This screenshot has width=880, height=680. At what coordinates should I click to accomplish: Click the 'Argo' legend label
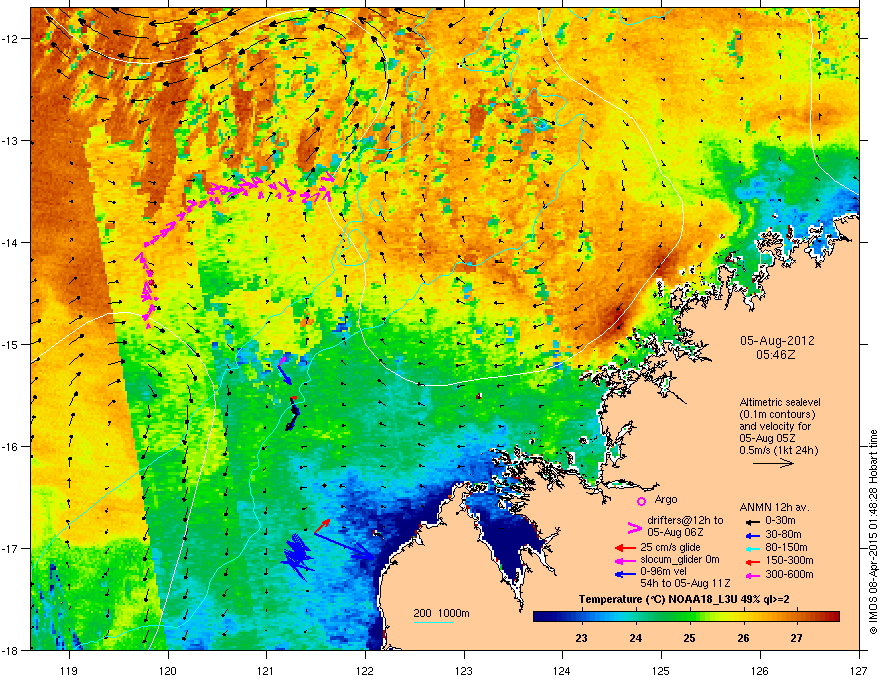tap(666, 499)
